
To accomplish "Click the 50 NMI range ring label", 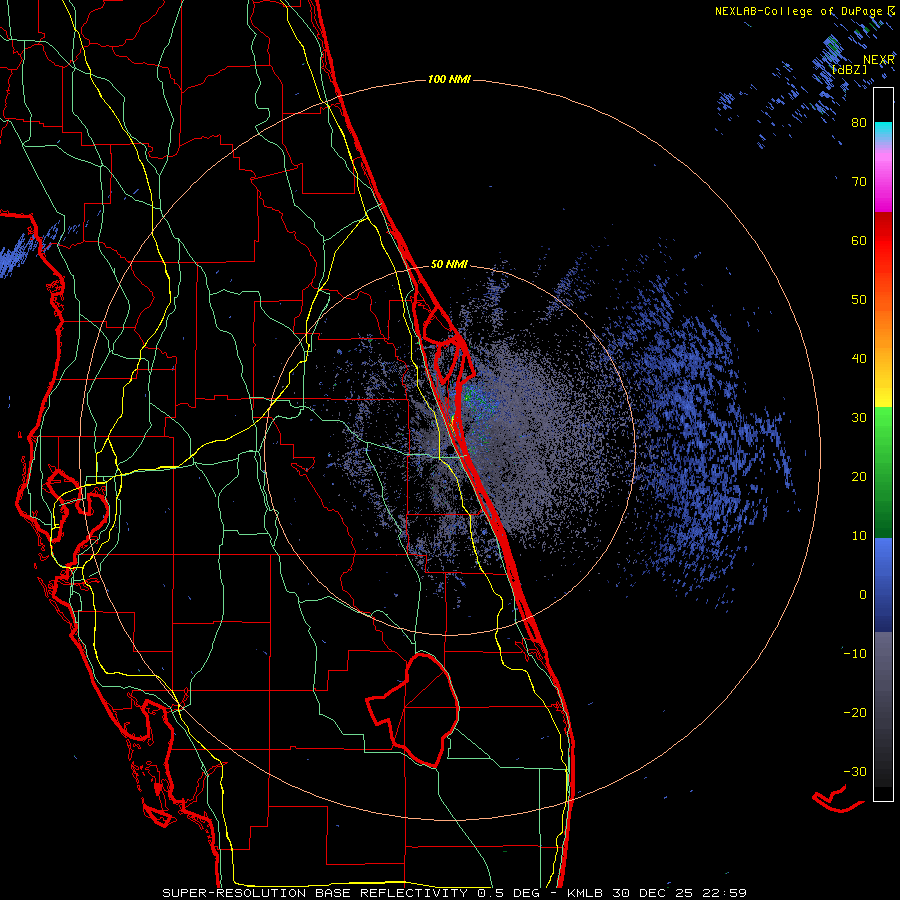I will click(x=449, y=265).
